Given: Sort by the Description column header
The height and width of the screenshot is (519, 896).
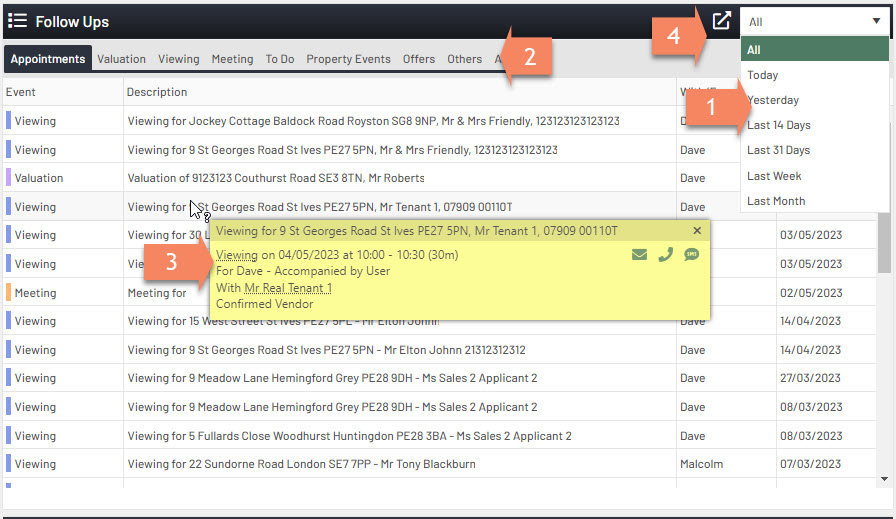Looking at the screenshot, I should click(157, 92).
